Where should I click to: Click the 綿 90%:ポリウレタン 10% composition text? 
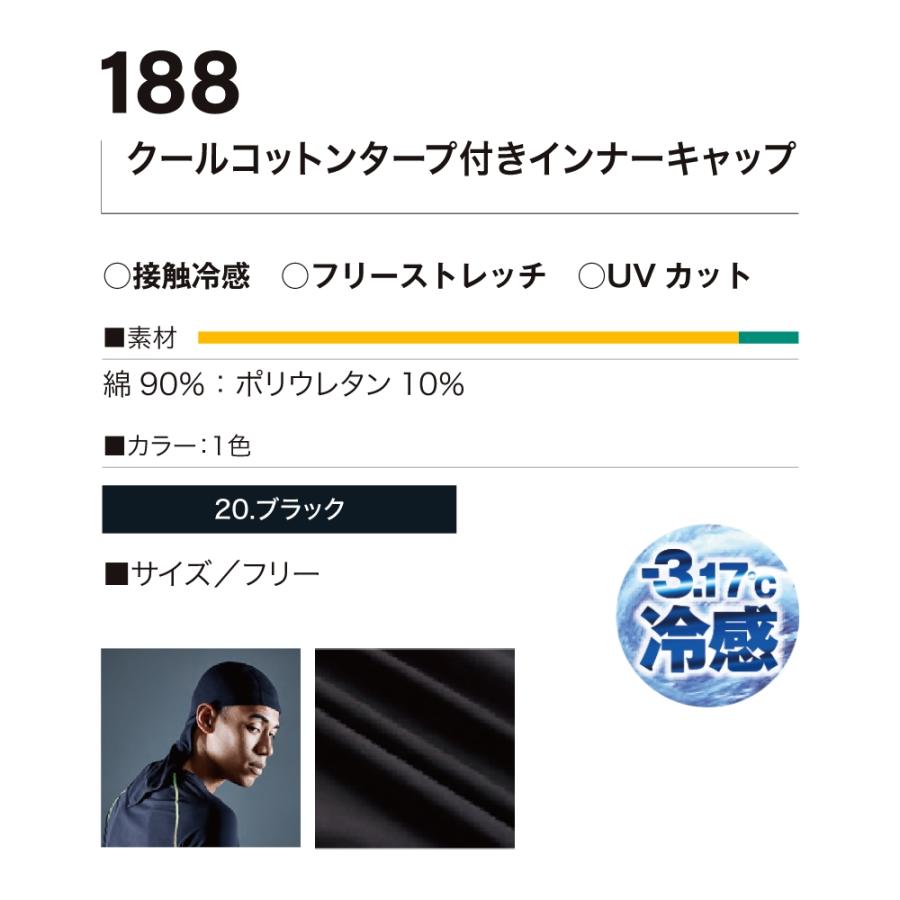tap(284, 385)
